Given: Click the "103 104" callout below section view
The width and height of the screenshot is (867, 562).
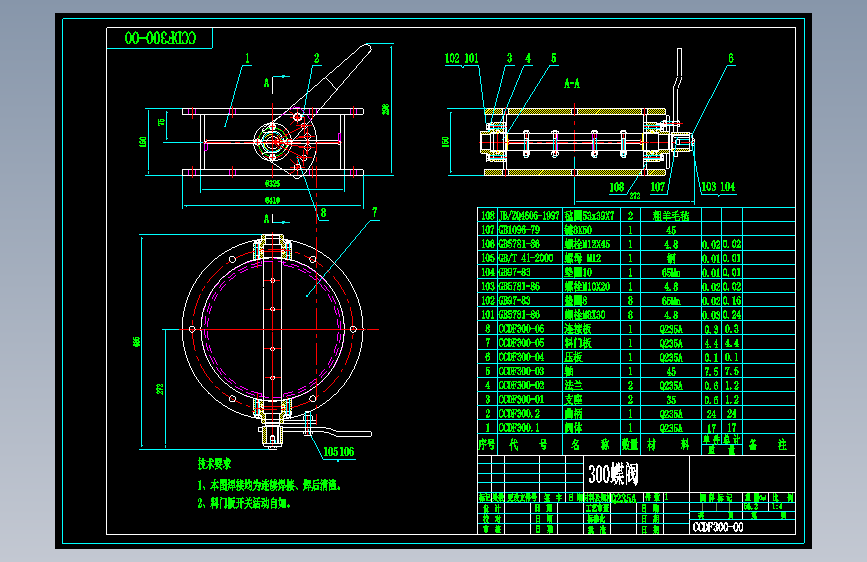Looking at the screenshot, I should point(718,187).
